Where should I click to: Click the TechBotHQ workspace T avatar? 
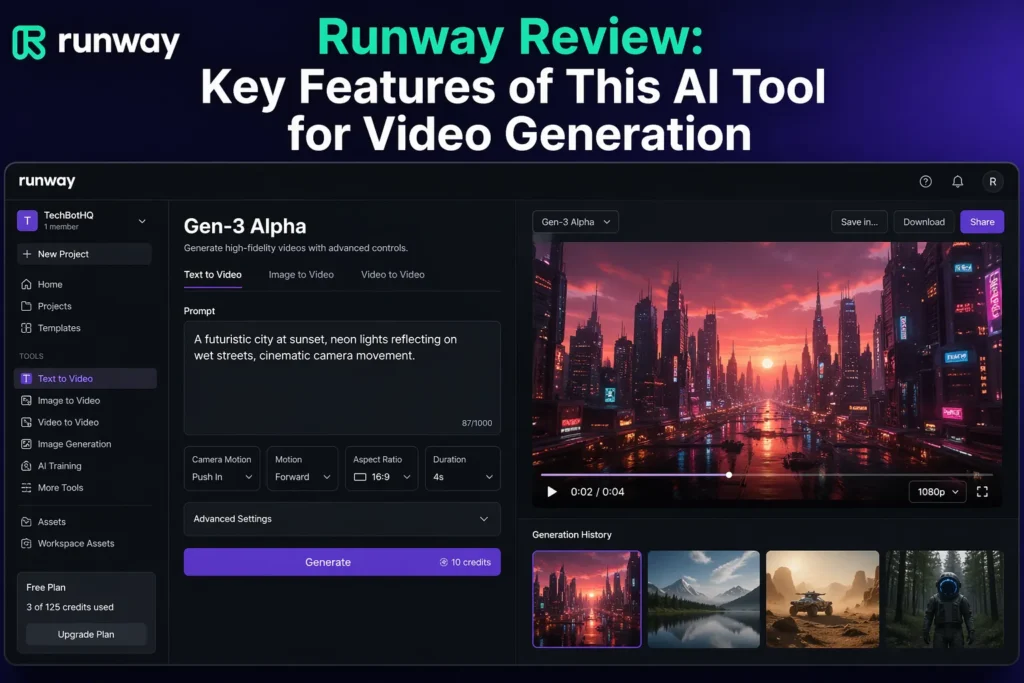[27, 221]
